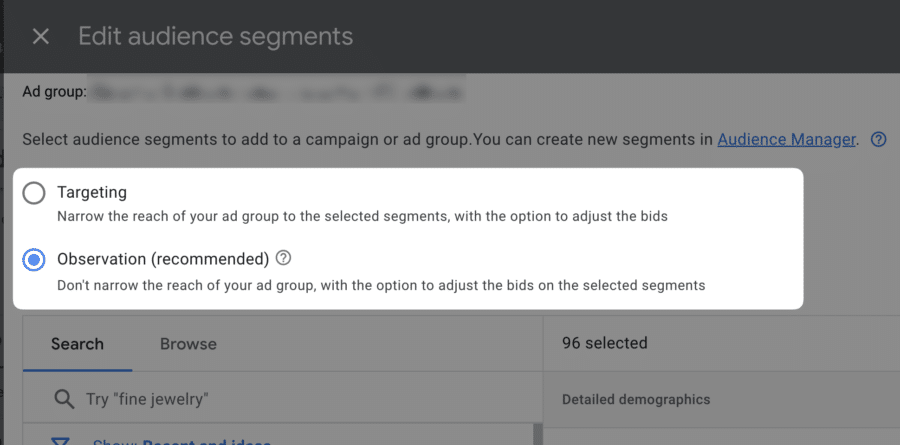Screen dimensions: 900x445
Task: Click the segment list scrollbar
Action: tap(538, 434)
